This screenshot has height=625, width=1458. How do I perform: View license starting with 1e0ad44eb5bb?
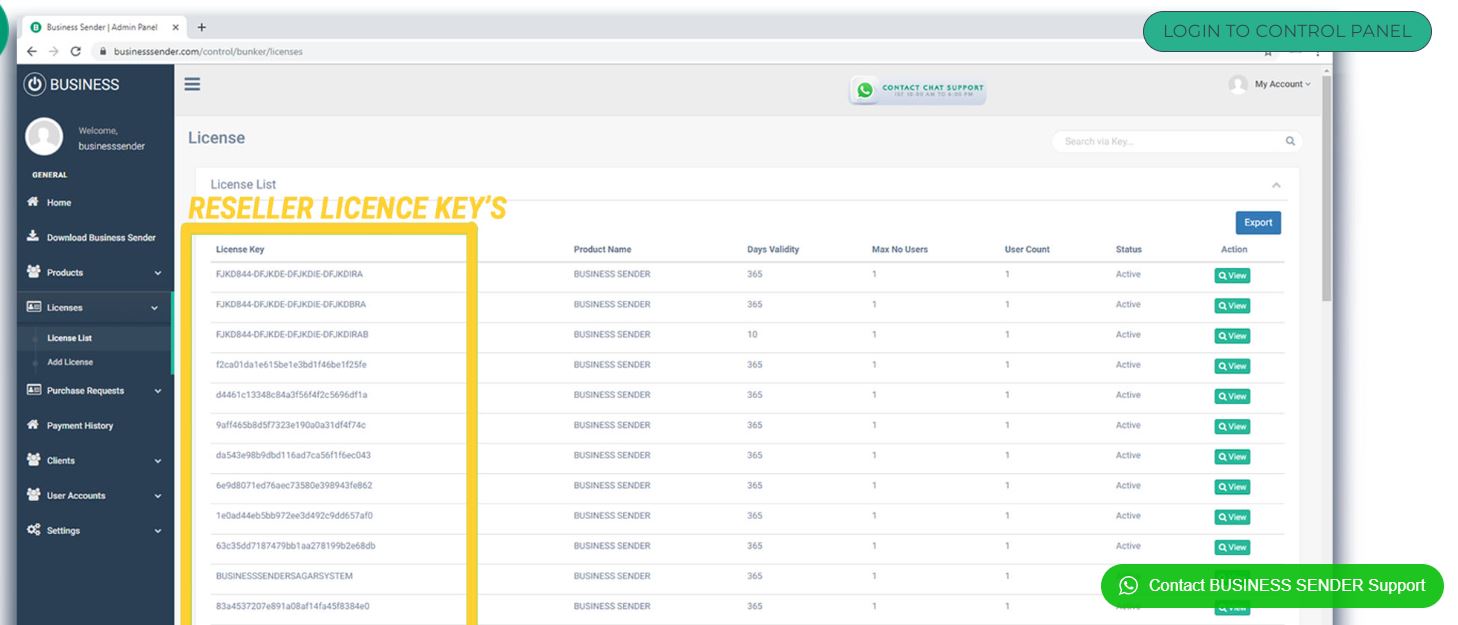point(1232,517)
